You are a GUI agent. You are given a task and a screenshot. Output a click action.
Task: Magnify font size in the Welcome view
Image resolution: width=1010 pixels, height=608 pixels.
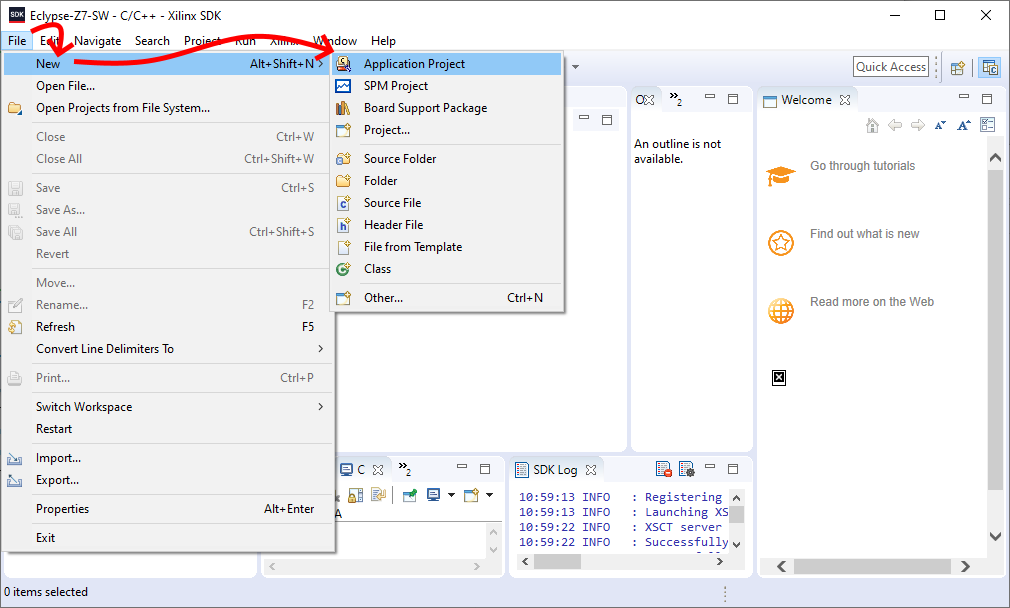964,125
